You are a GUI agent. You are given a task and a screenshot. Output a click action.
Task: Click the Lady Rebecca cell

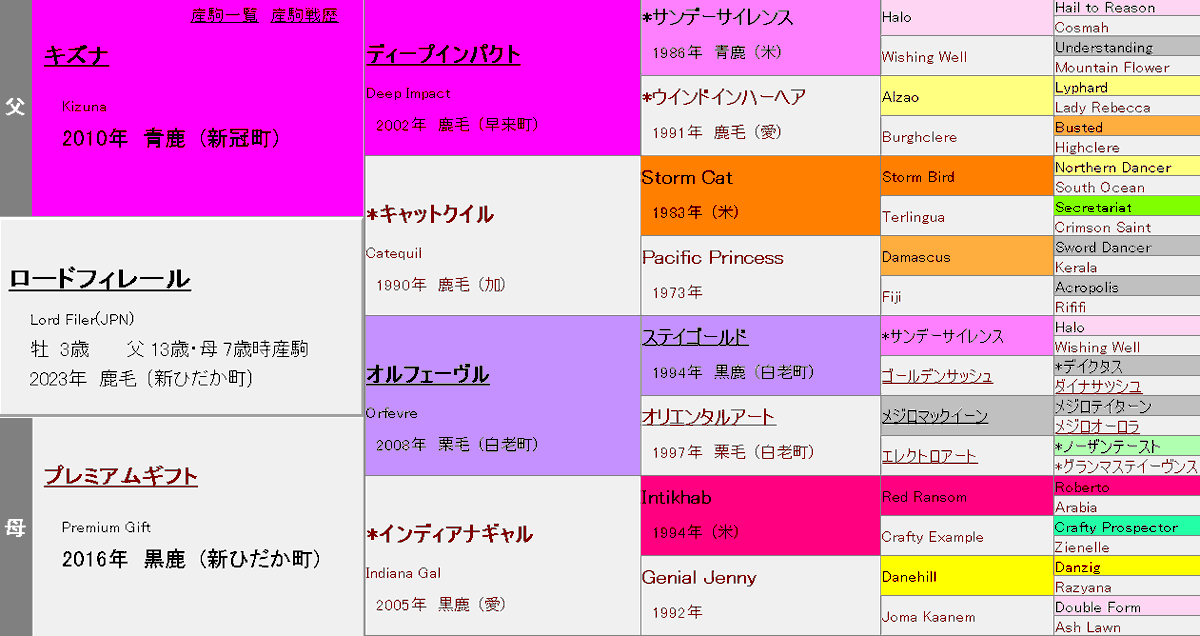(1127, 107)
